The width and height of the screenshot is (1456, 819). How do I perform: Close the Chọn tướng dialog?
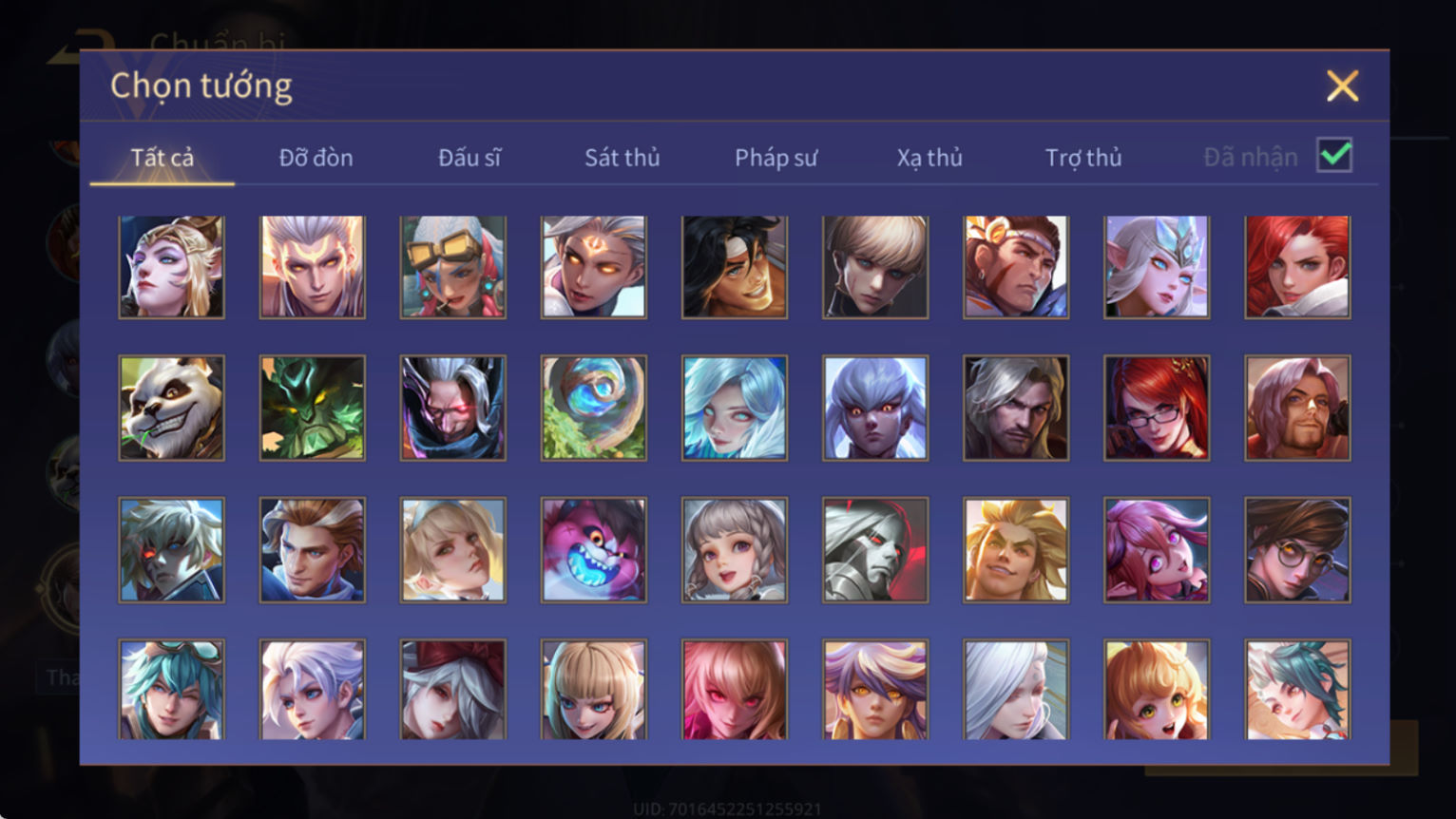(1342, 86)
